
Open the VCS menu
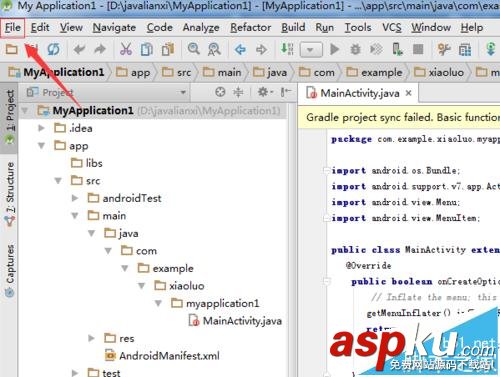pos(392,27)
